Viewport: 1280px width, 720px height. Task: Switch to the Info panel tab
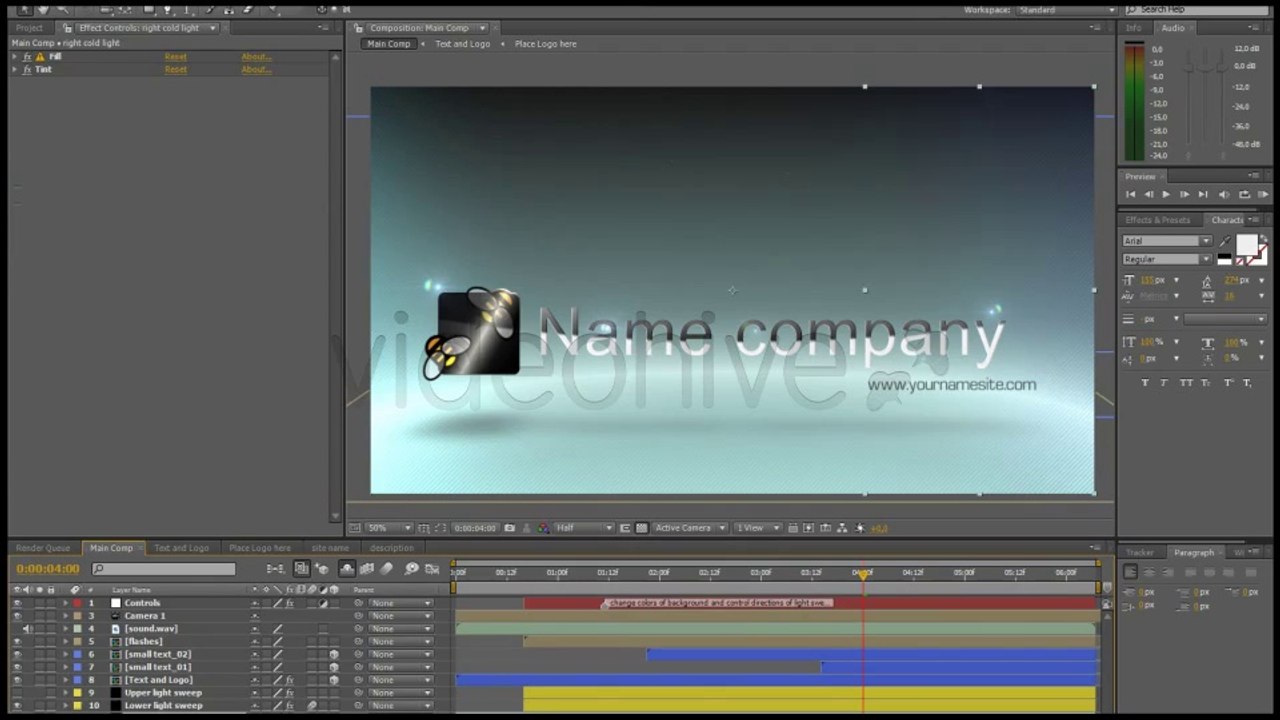[x=1134, y=28]
